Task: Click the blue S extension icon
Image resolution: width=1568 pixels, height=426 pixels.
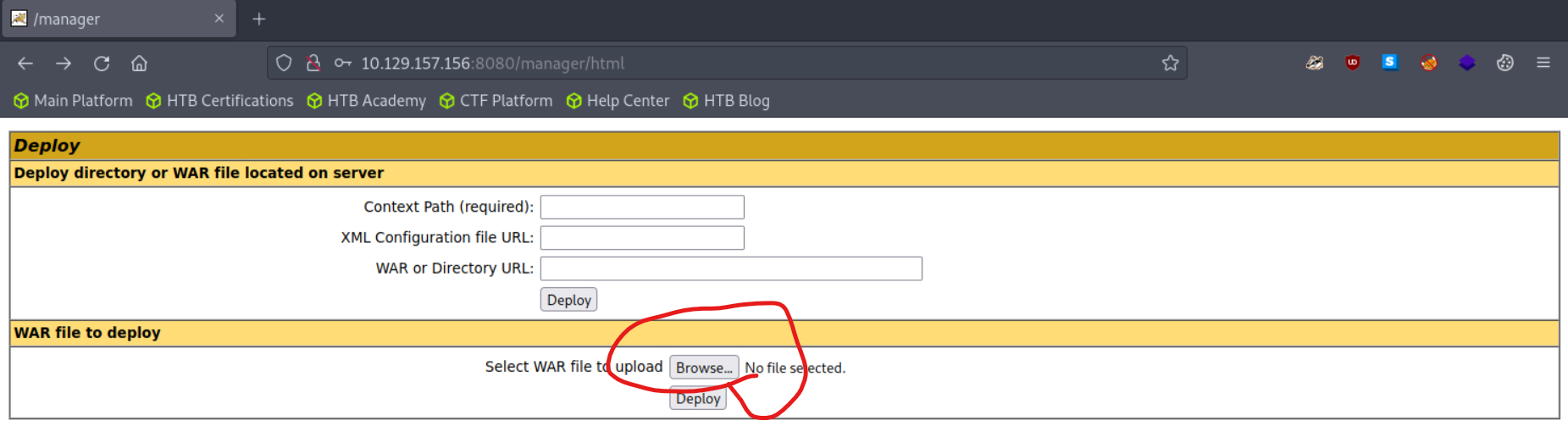Action: point(1390,62)
